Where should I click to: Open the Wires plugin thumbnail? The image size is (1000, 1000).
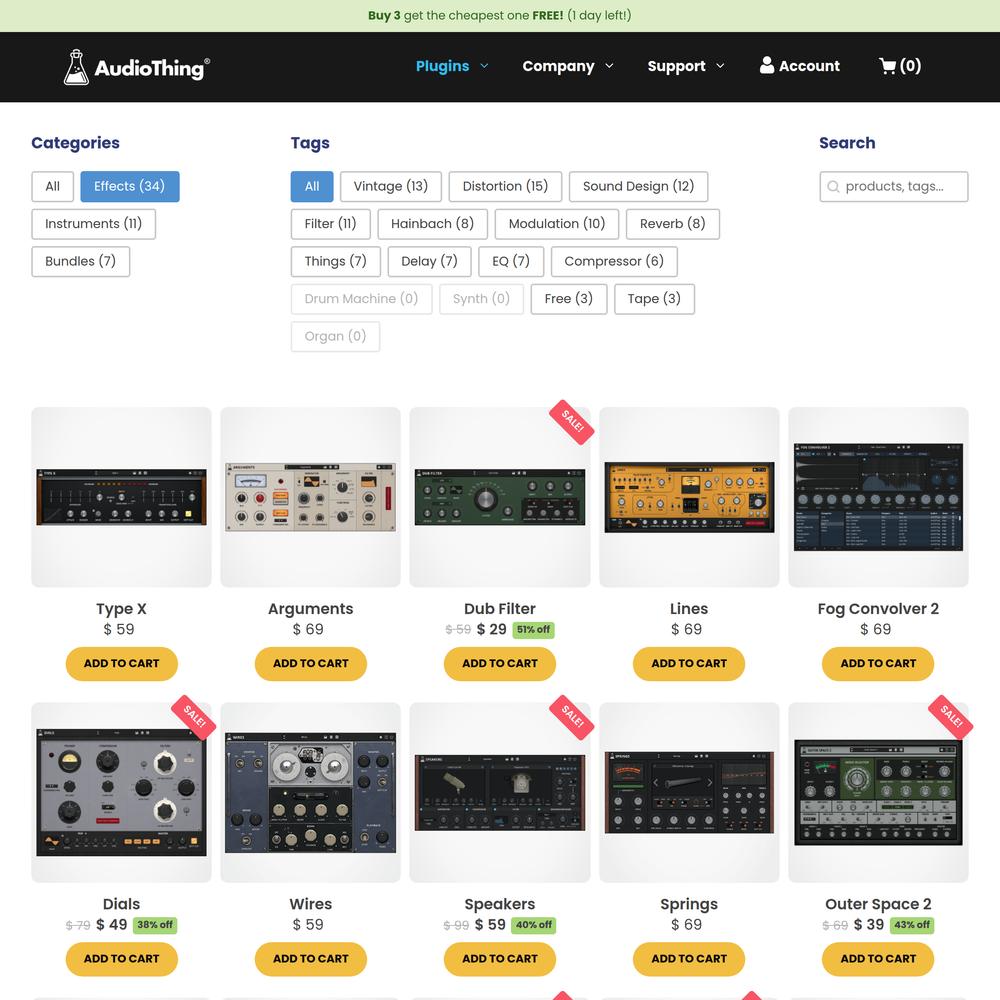310,792
